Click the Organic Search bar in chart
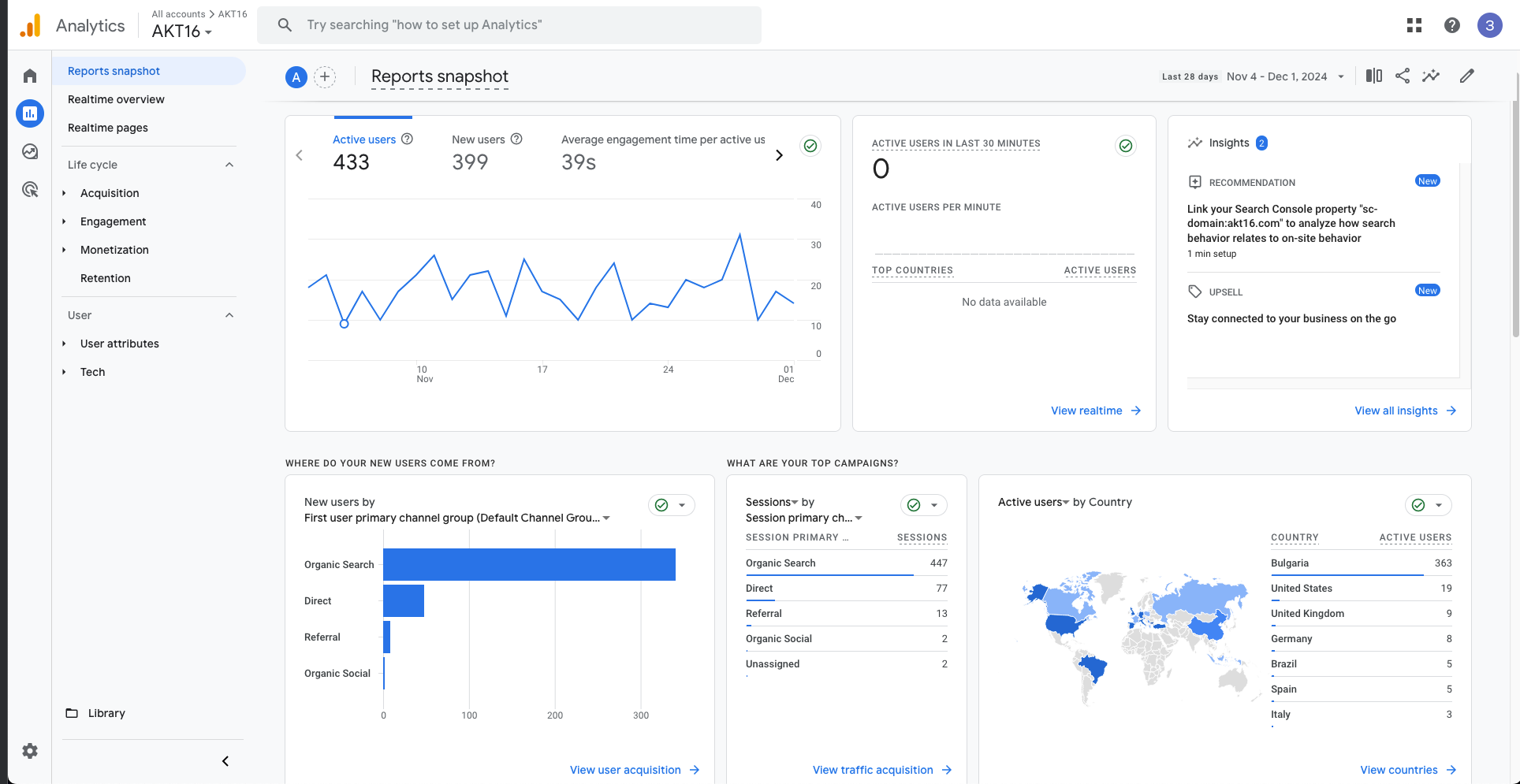 point(529,564)
